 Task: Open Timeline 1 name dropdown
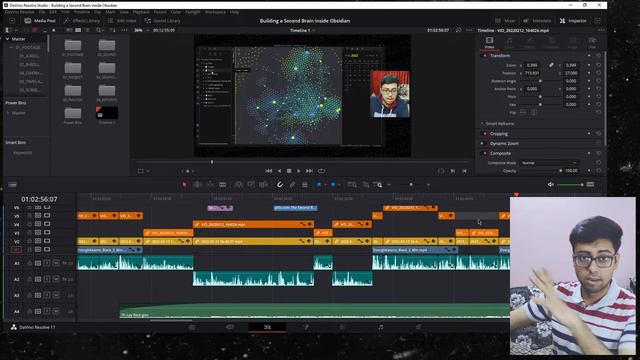coord(302,30)
